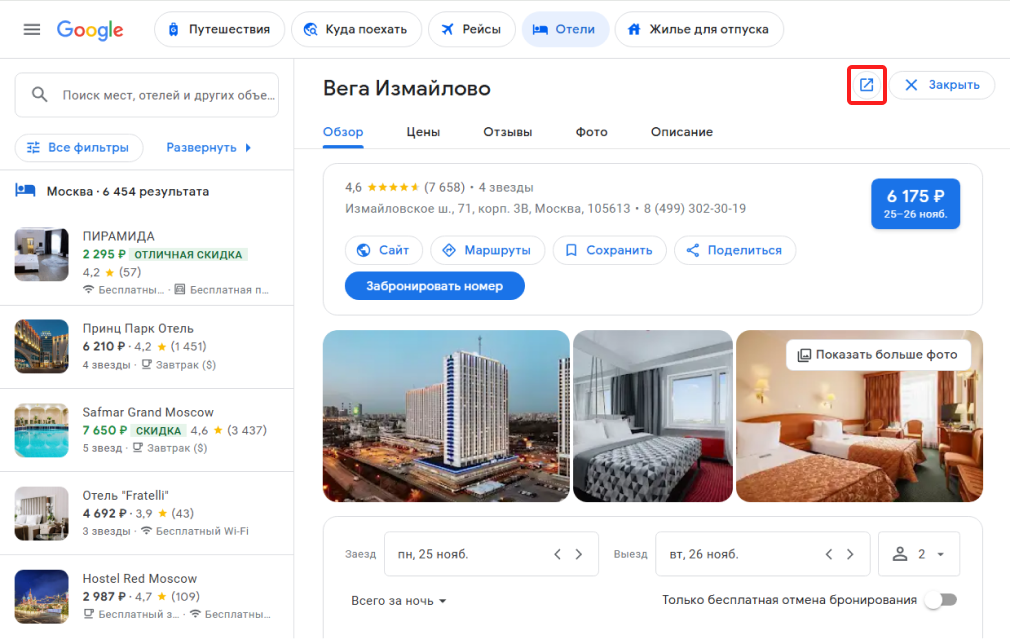Click 'ОТЛИЧНАЯ СКИДКА' deal badge
The image size is (1010, 639).
(x=188, y=254)
